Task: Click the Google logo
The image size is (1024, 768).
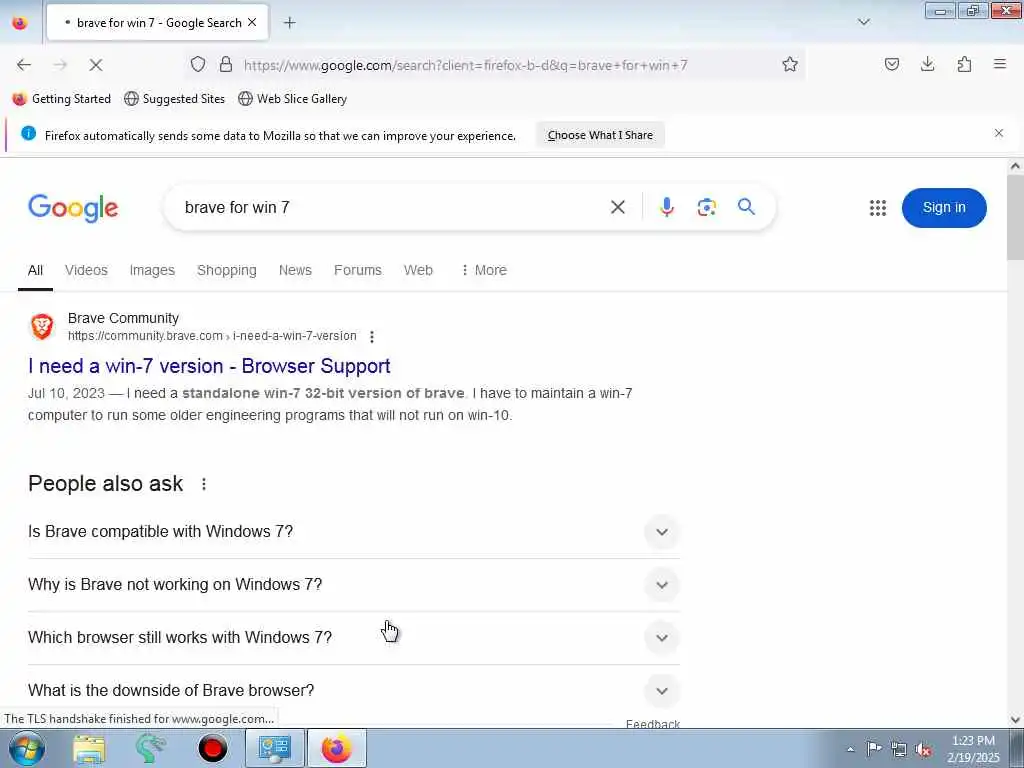Action: [73, 208]
